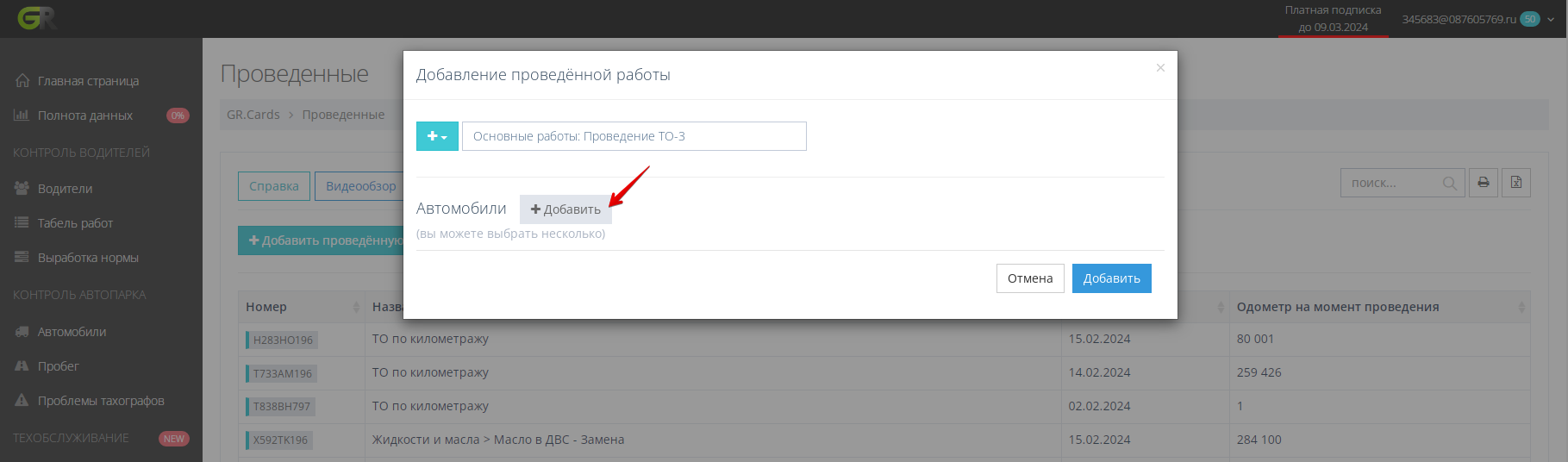The image size is (1568, 462).
Task: Select license plate Н283НО196
Action: click(283, 340)
